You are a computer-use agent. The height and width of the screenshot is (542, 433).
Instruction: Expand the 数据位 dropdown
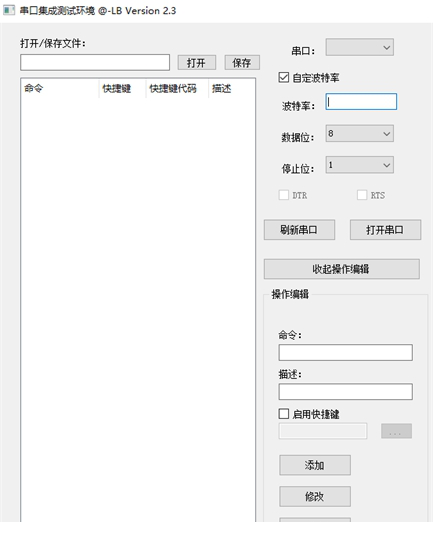point(359,133)
